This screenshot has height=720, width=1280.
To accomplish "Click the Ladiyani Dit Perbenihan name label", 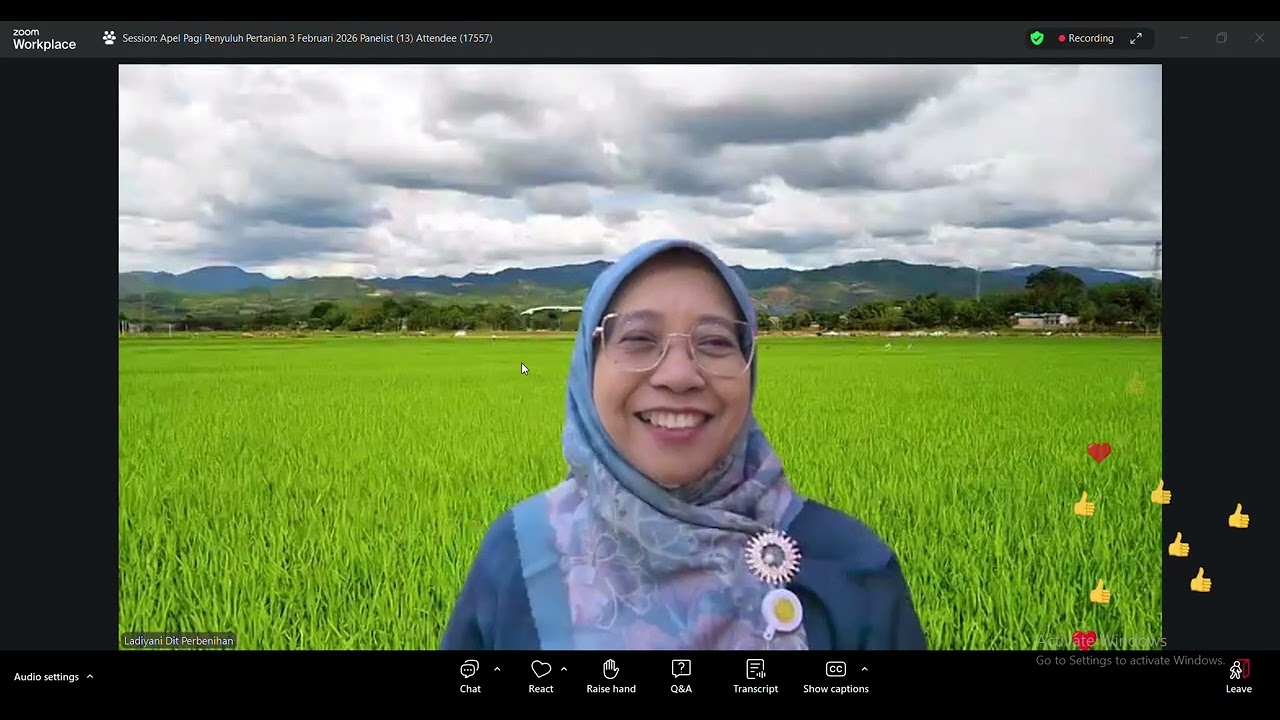I will [178, 641].
